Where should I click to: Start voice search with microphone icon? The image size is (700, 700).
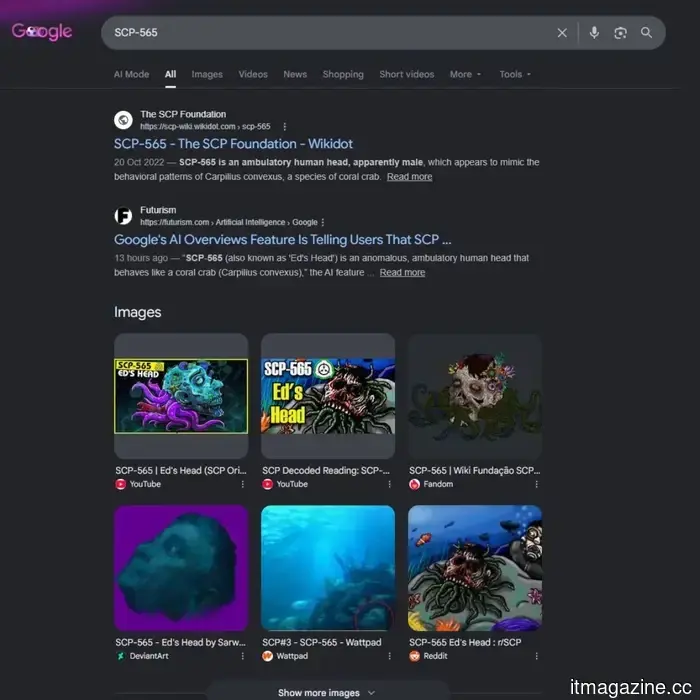click(594, 33)
